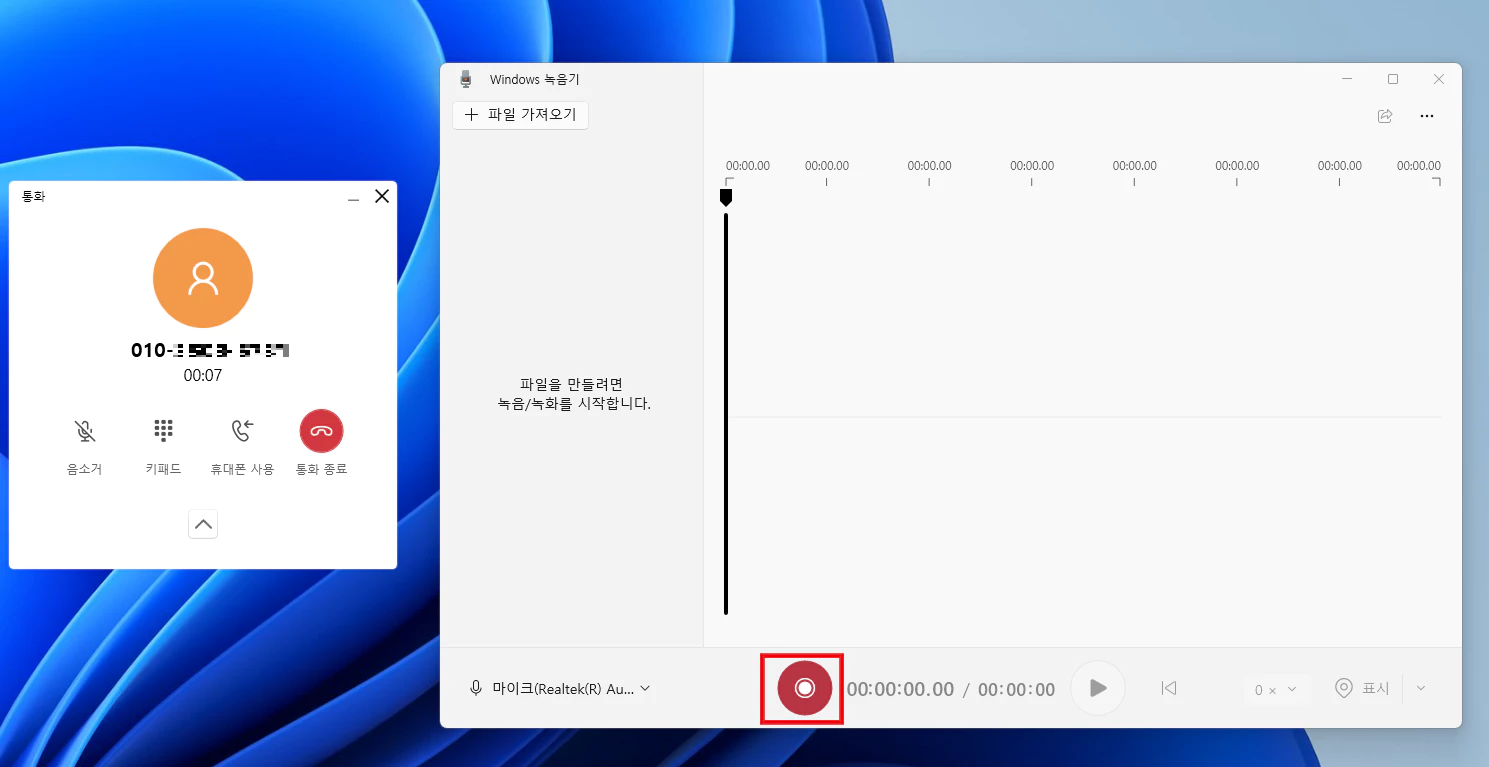Open the share icon in Windows 녹음기
Viewport: 1489px width, 767px height.
pyautogui.click(x=1385, y=116)
